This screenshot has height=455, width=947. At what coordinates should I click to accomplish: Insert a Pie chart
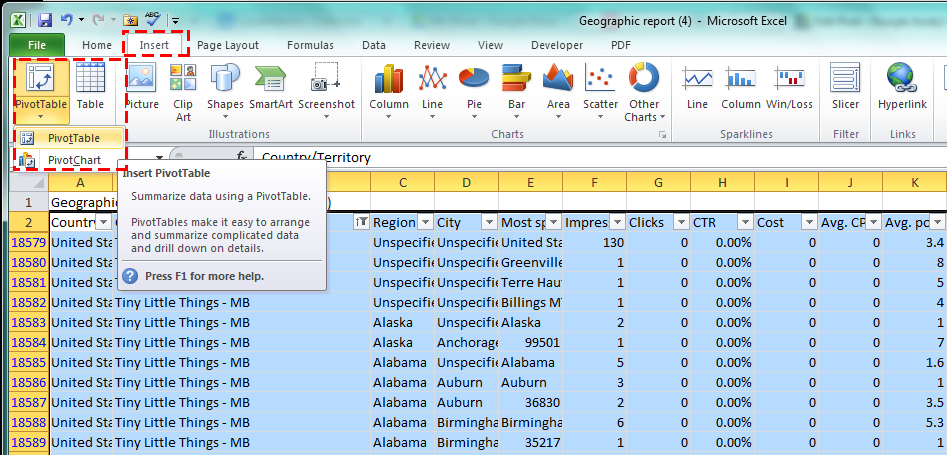click(474, 92)
